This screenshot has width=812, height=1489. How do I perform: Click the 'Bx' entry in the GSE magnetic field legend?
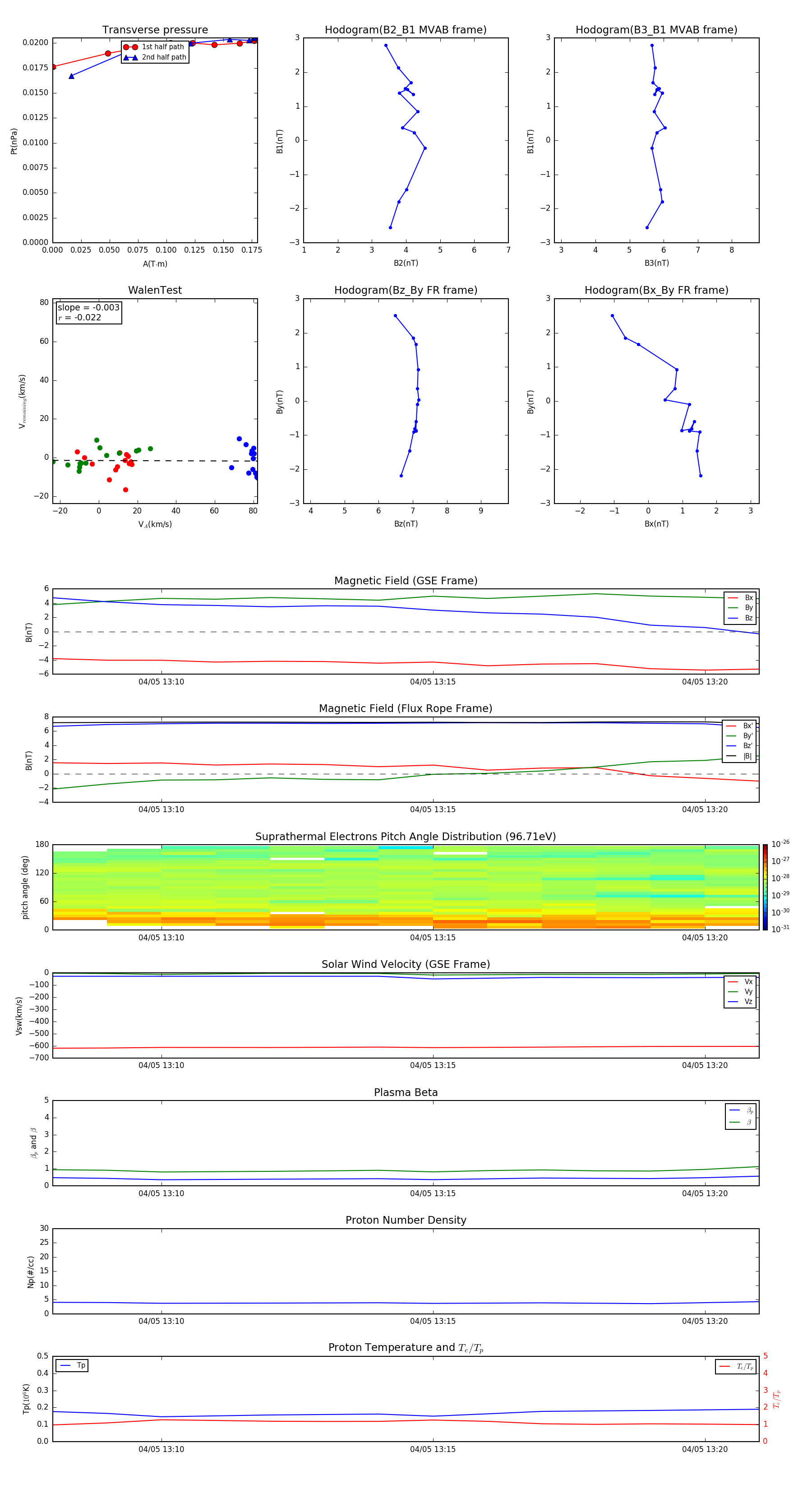click(740, 598)
